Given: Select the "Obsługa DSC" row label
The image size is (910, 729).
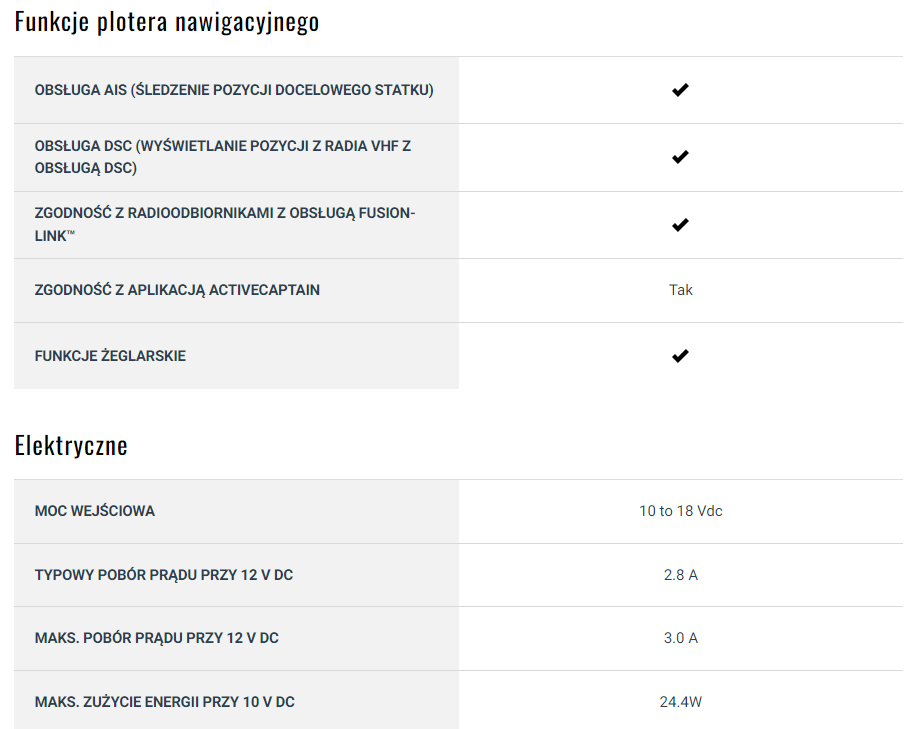Looking at the screenshot, I should [223, 157].
